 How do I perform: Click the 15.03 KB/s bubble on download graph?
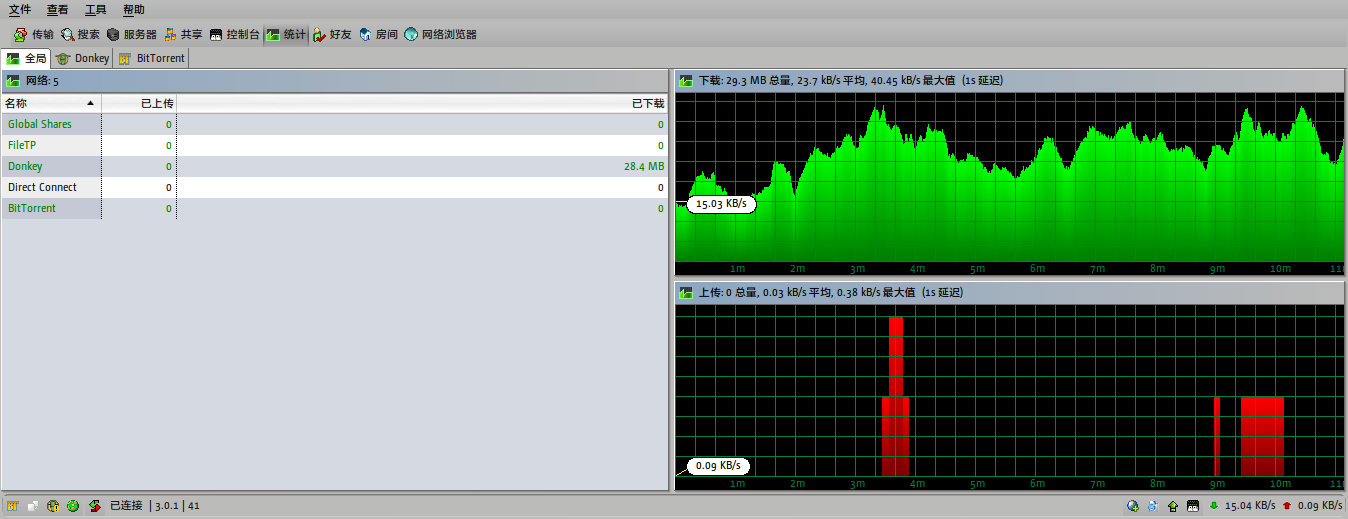722,203
